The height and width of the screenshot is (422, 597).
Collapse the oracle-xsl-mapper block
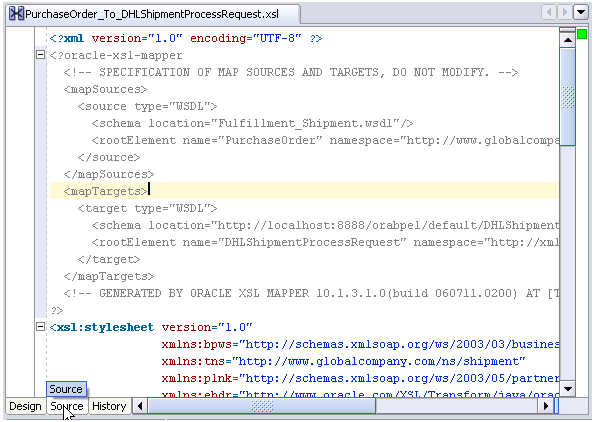click(x=40, y=55)
